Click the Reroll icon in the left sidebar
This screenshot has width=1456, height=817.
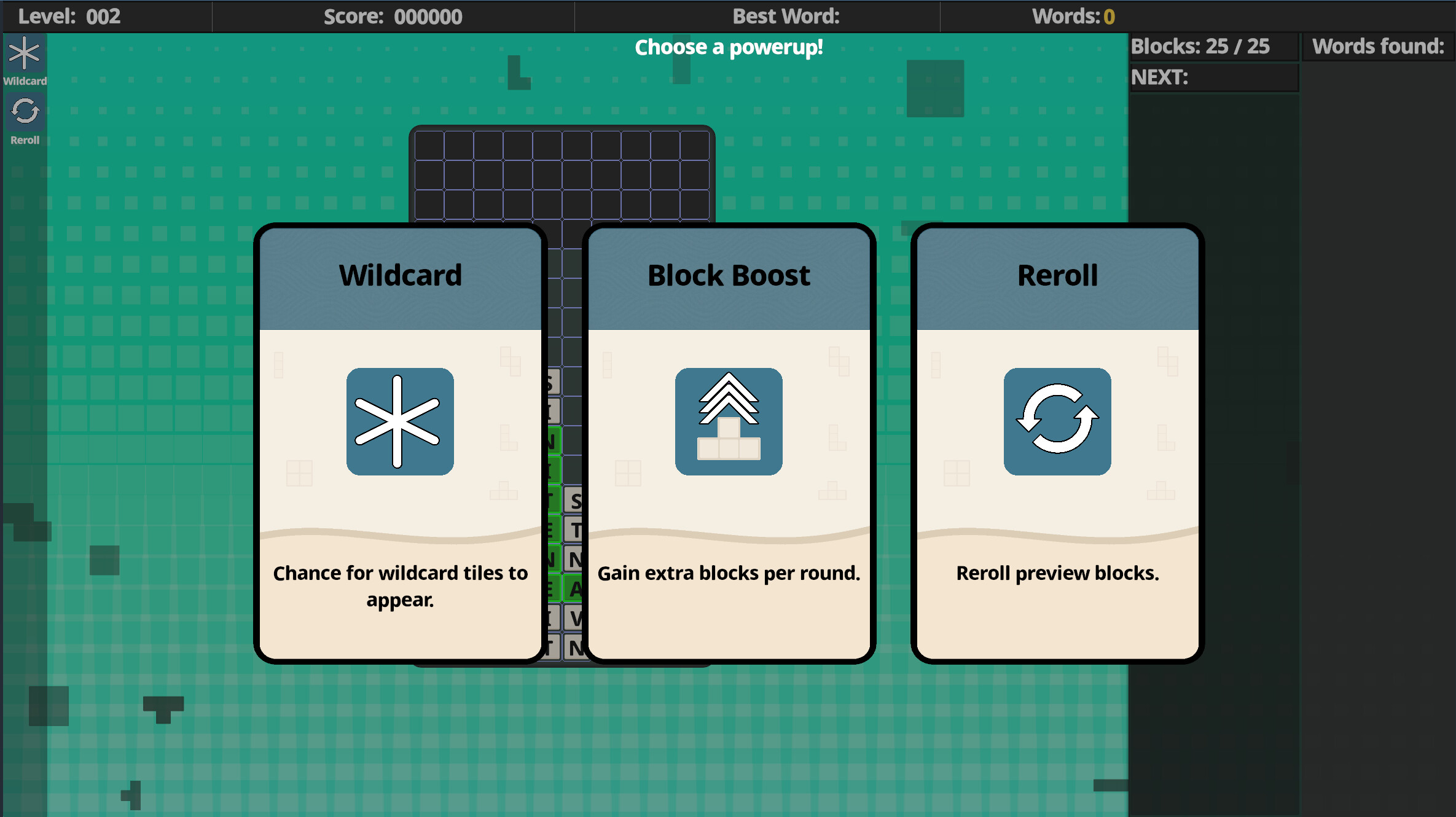tap(25, 112)
